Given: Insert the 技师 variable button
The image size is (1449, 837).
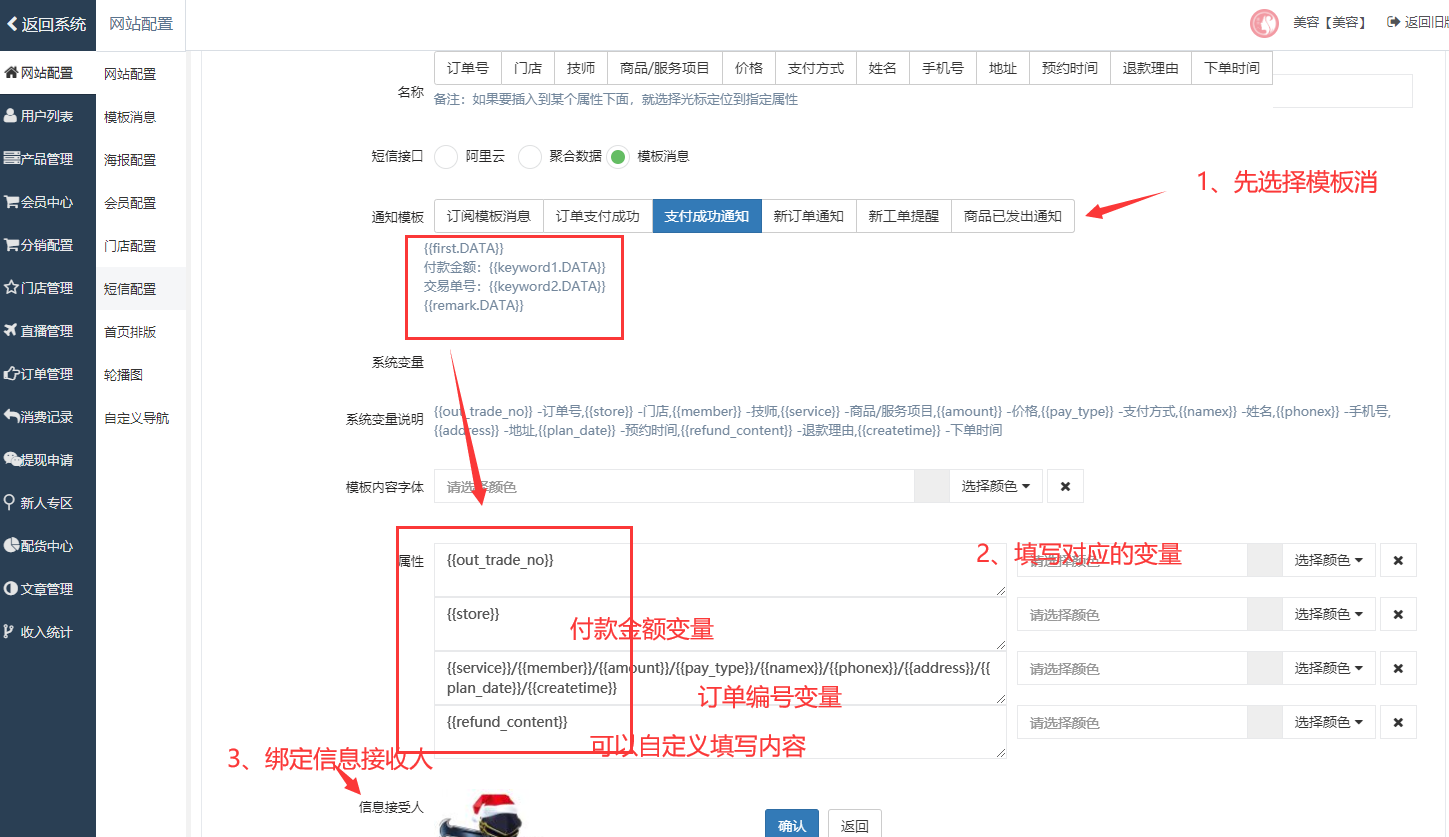Looking at the screenshot, I should (581, 68).
